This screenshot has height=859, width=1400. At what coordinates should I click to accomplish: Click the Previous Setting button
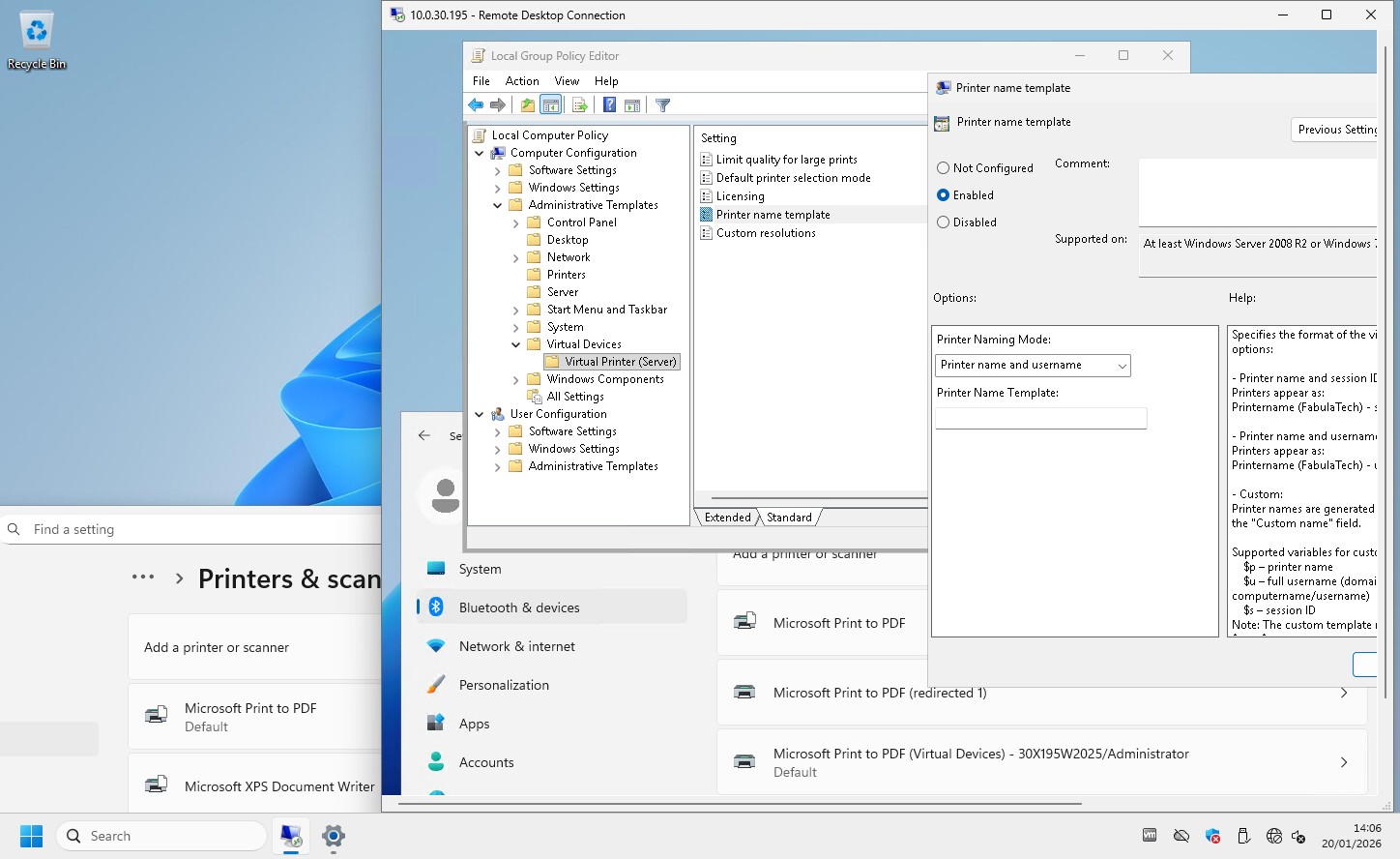[x=1336, y=130]
